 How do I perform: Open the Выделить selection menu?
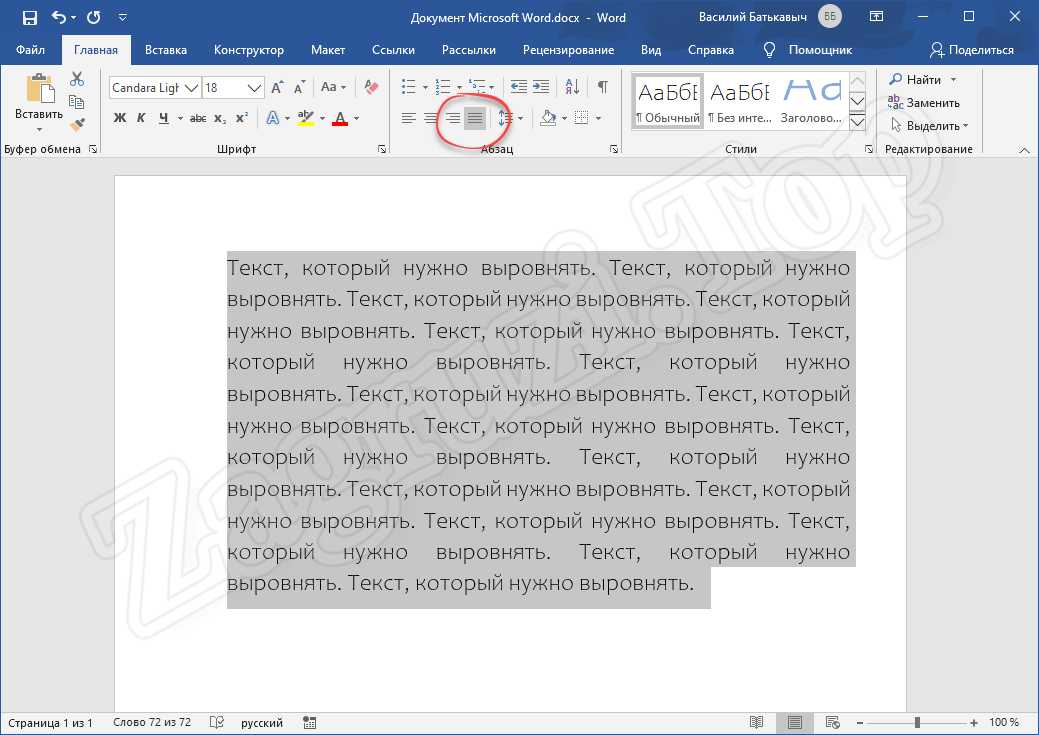coord(929,126)
